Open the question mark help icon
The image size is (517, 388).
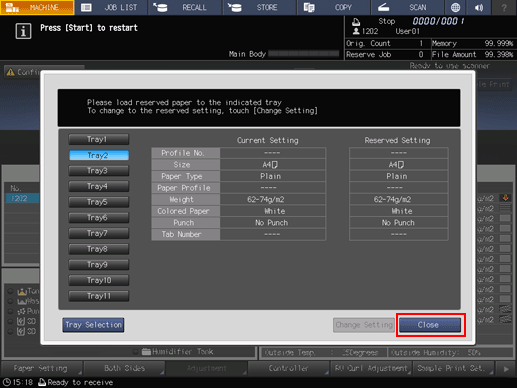point(504,7)
